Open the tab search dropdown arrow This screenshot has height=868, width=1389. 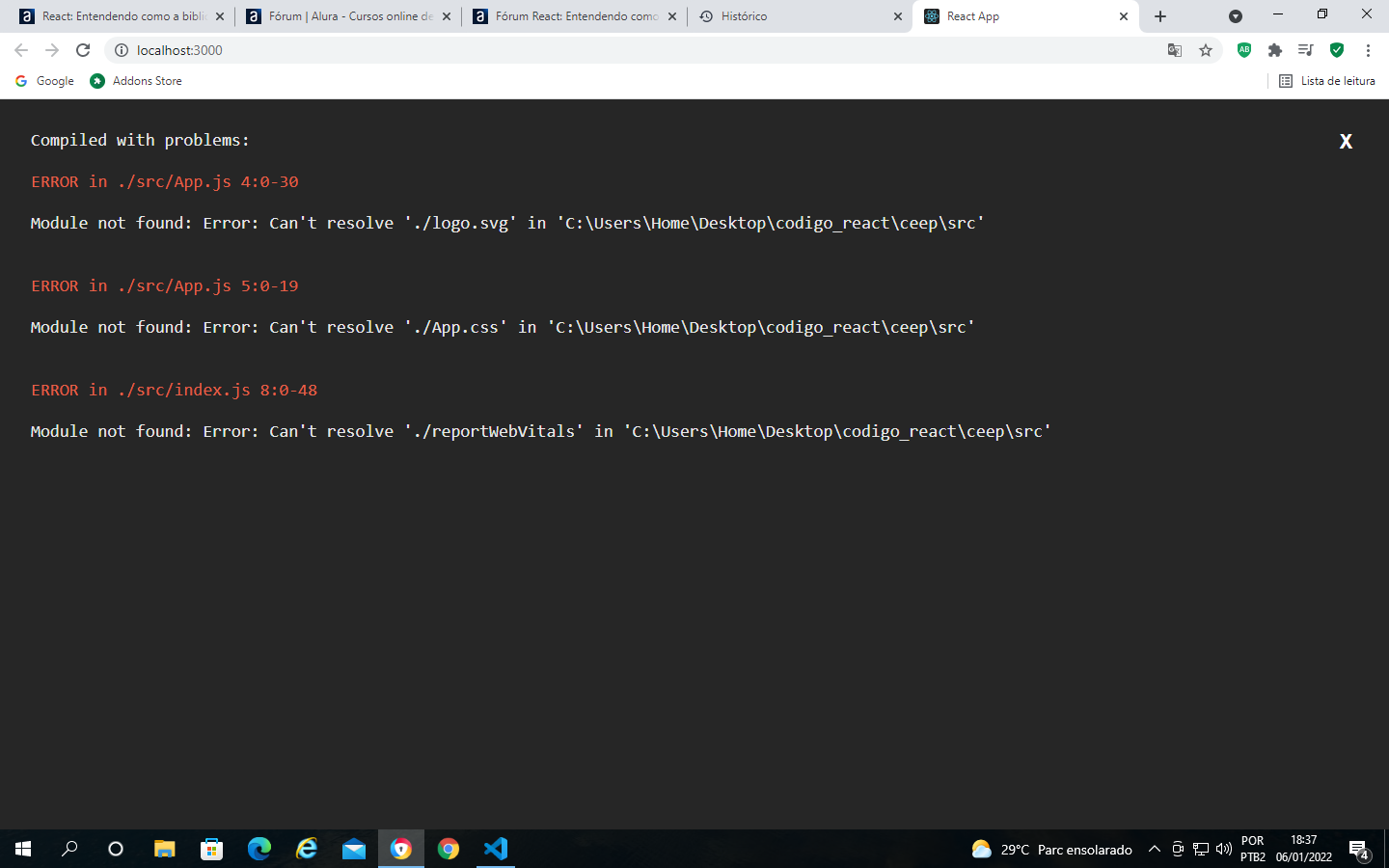point(1236,16)
